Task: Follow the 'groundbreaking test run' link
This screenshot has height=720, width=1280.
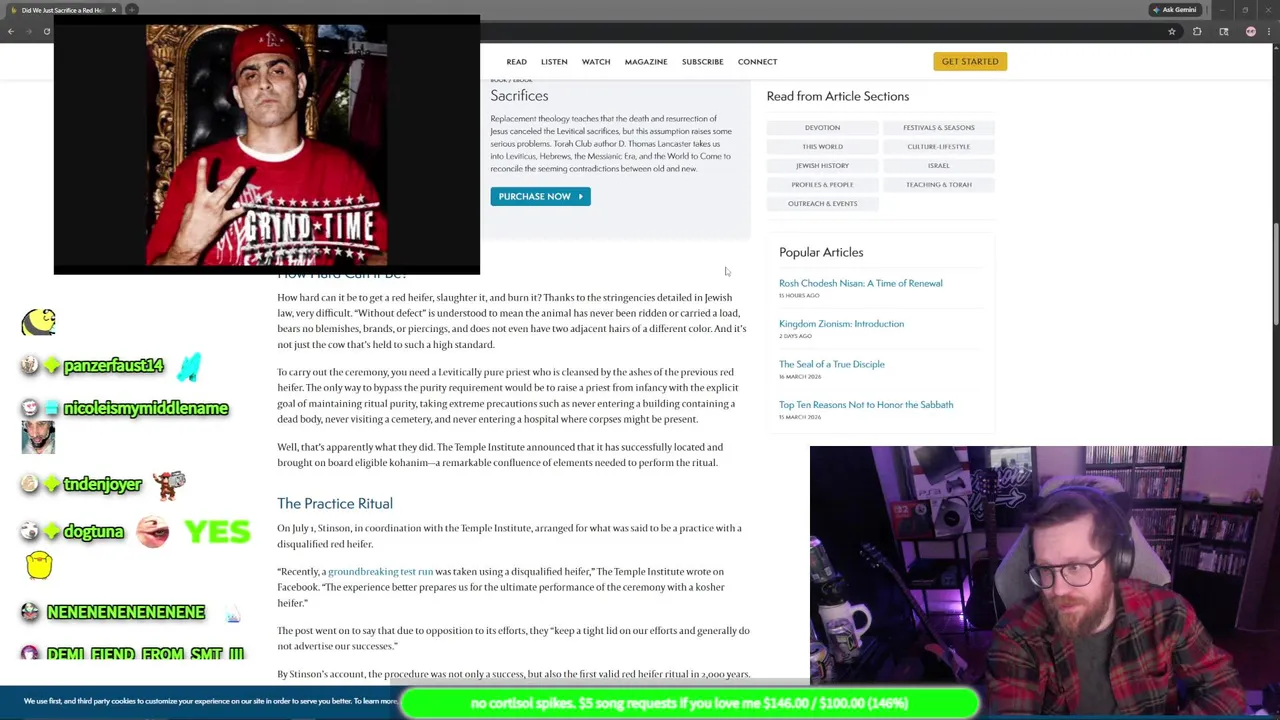Action: [380, 572]
